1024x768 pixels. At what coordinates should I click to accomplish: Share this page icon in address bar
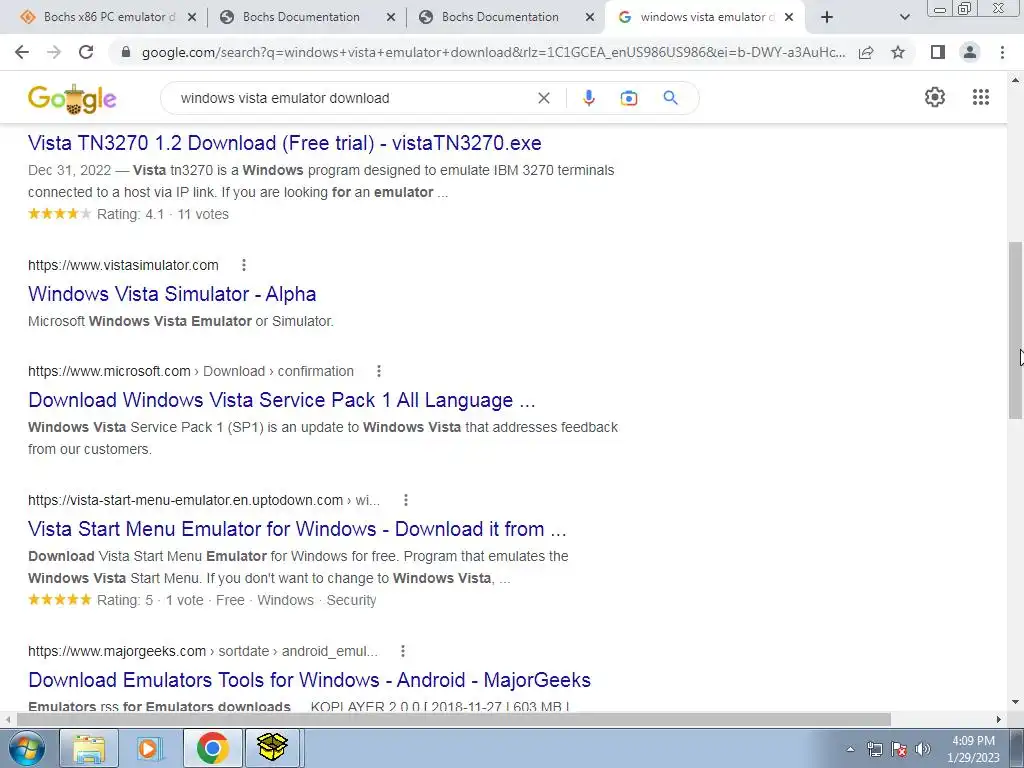pyautogui.click(x=866, y=52)
